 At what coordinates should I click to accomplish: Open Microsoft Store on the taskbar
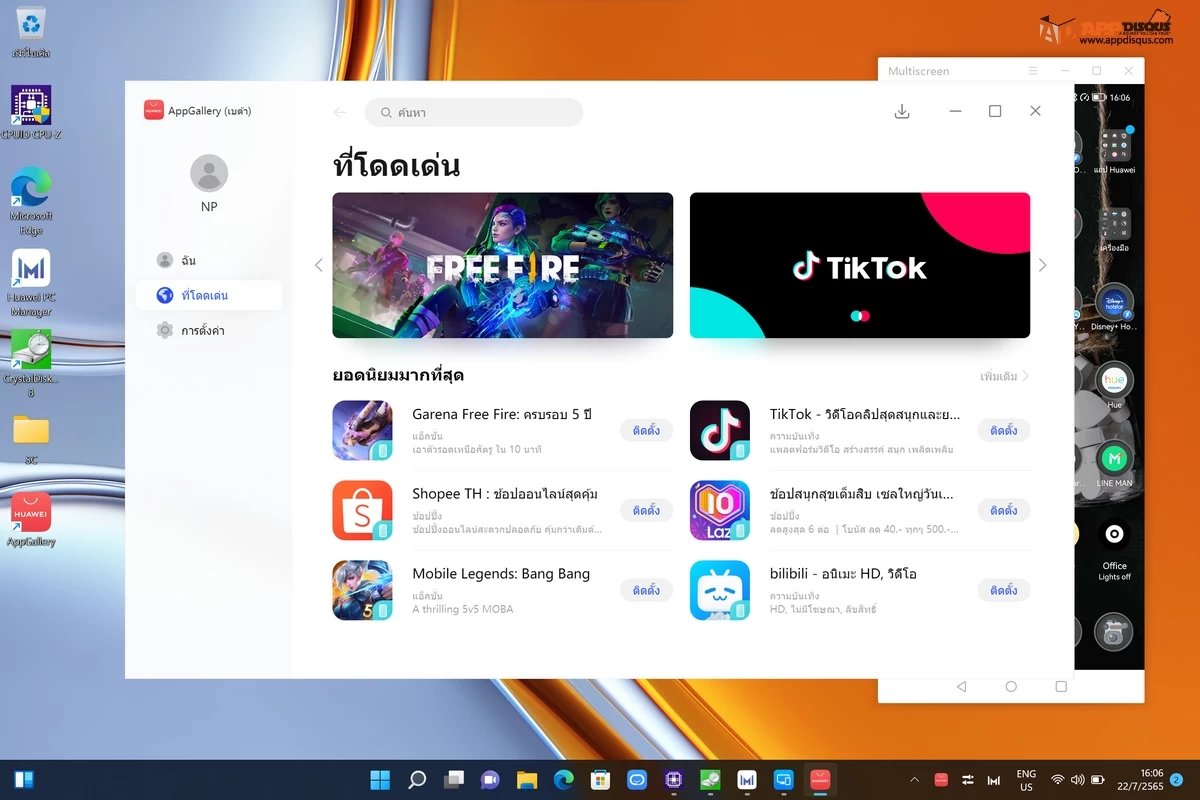(600, 780)
